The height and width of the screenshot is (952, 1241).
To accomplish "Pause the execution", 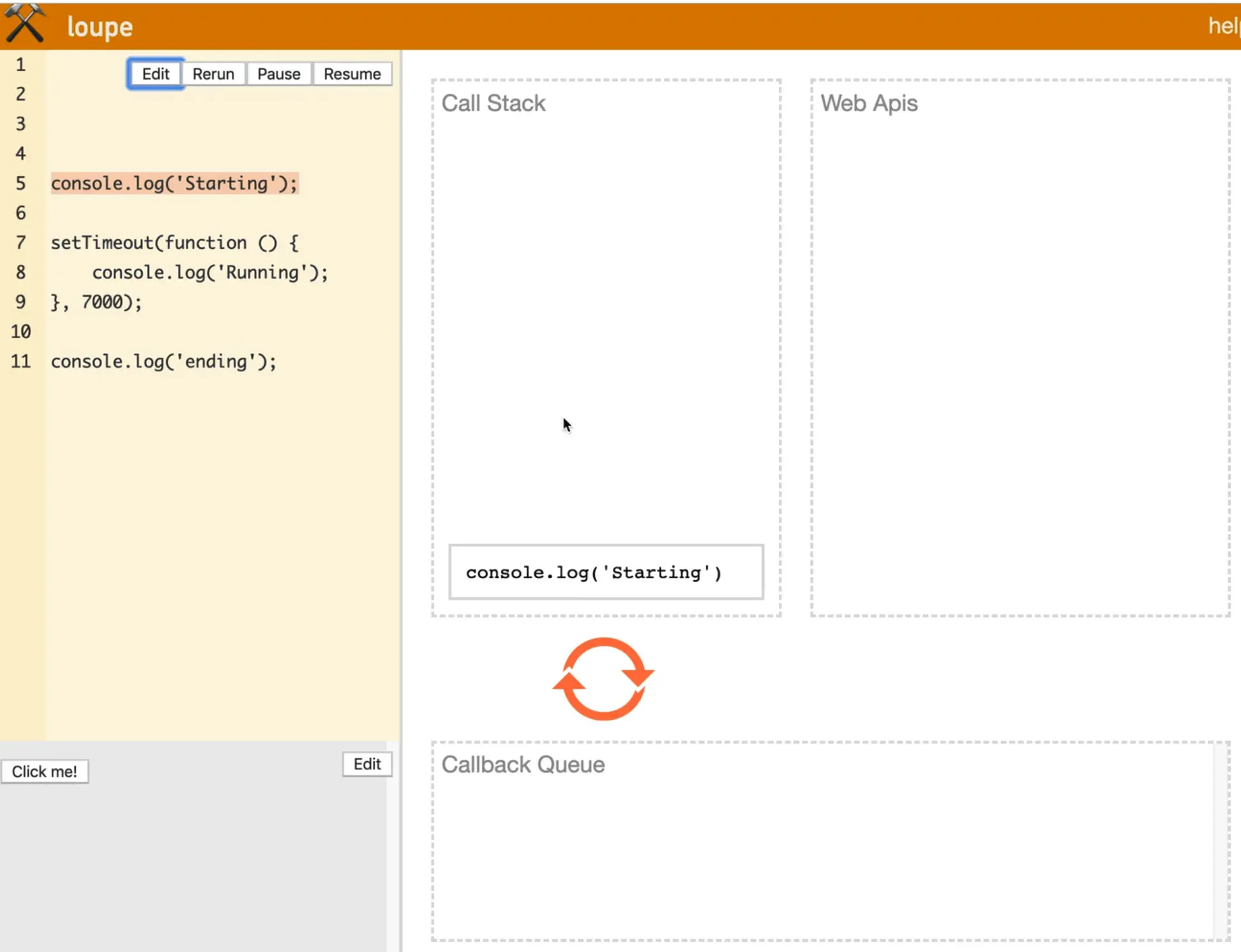I will (x=278, y=74).
